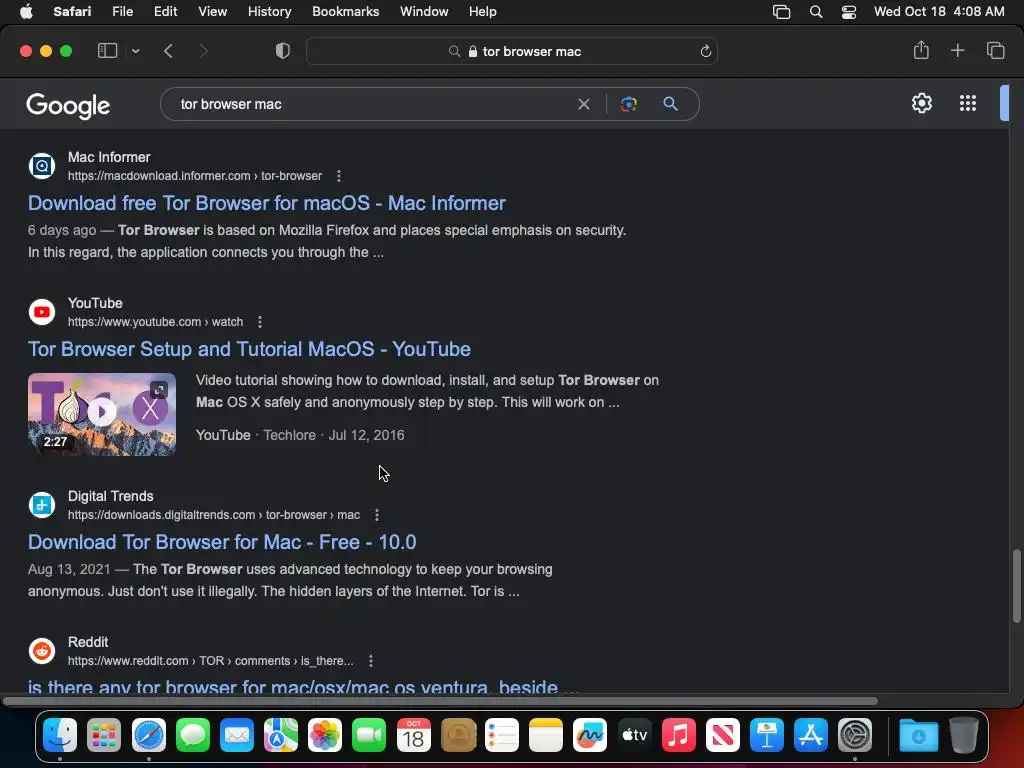Screen dimensions: 1024x768
Task: Open Finder from the Dock
Action: coord(60,735)
